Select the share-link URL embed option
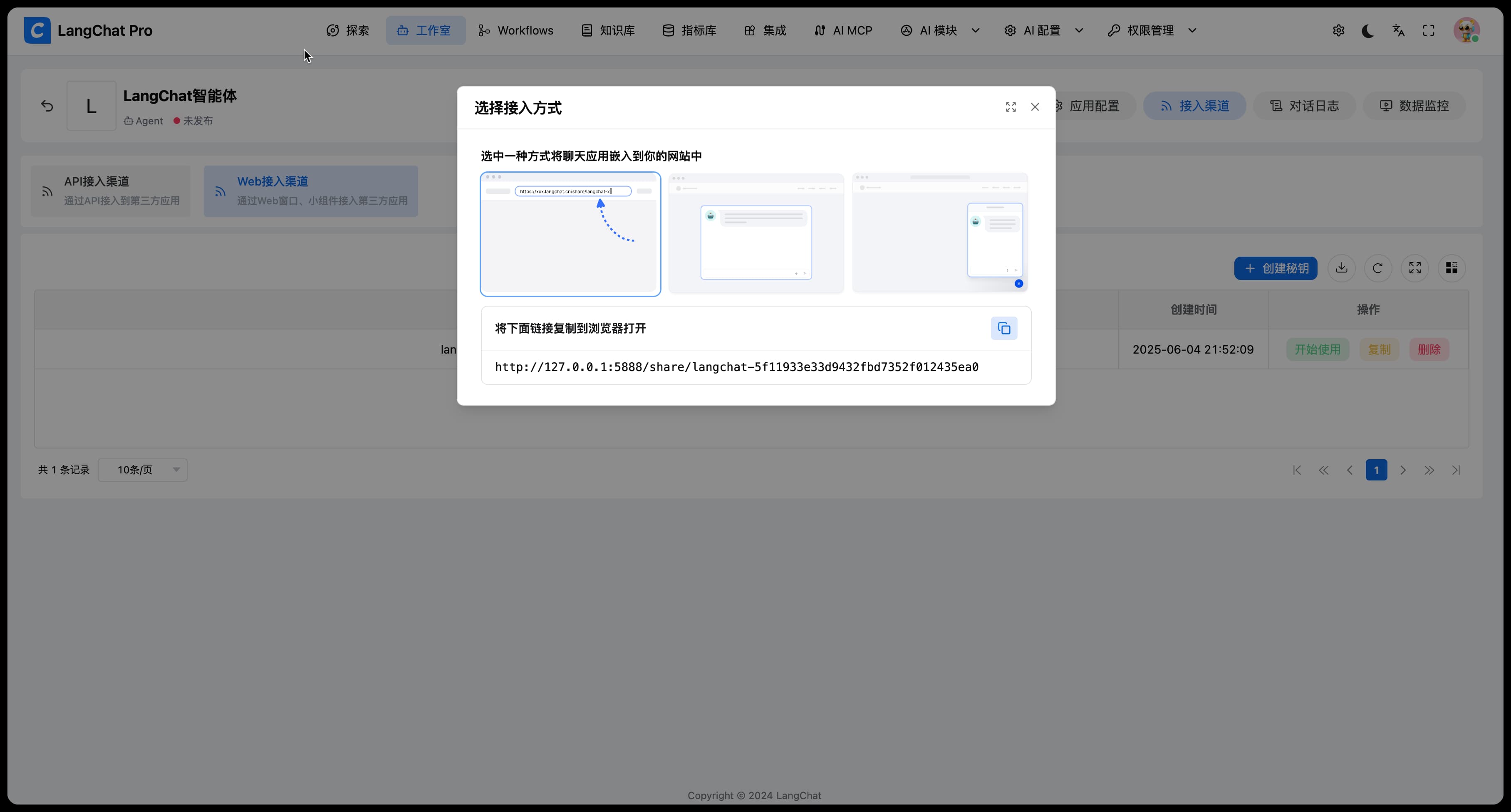Image resolution: width=1511 pixels, height=812 pixels. click(570, 234)
